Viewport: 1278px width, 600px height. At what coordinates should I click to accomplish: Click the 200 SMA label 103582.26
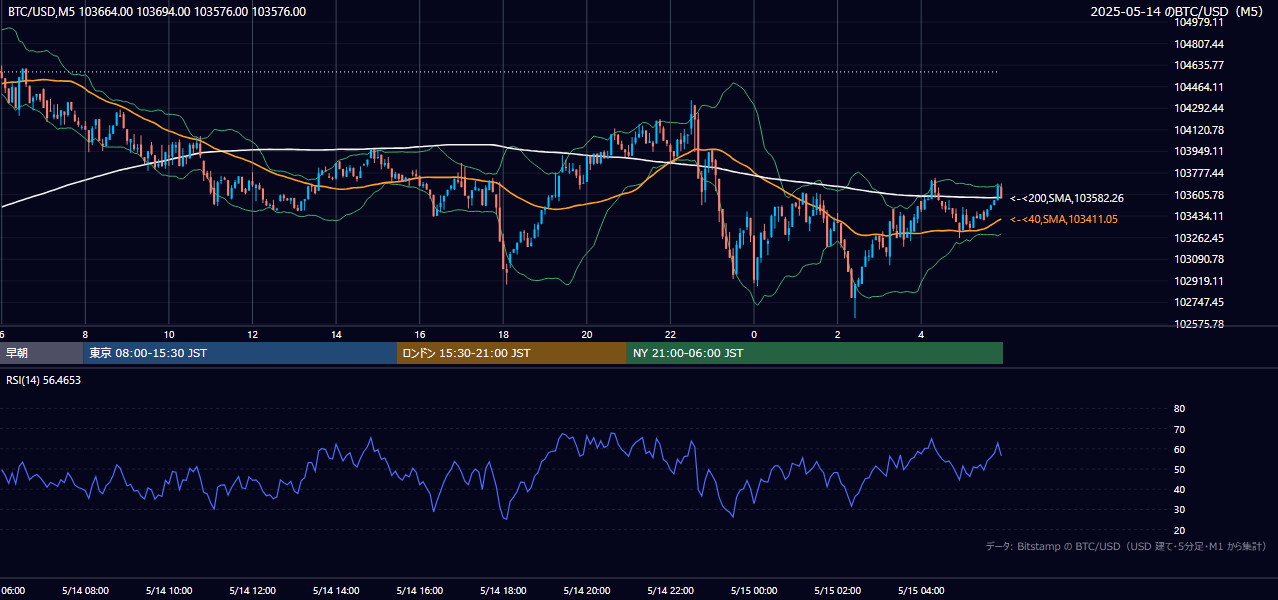[1067, 199]
